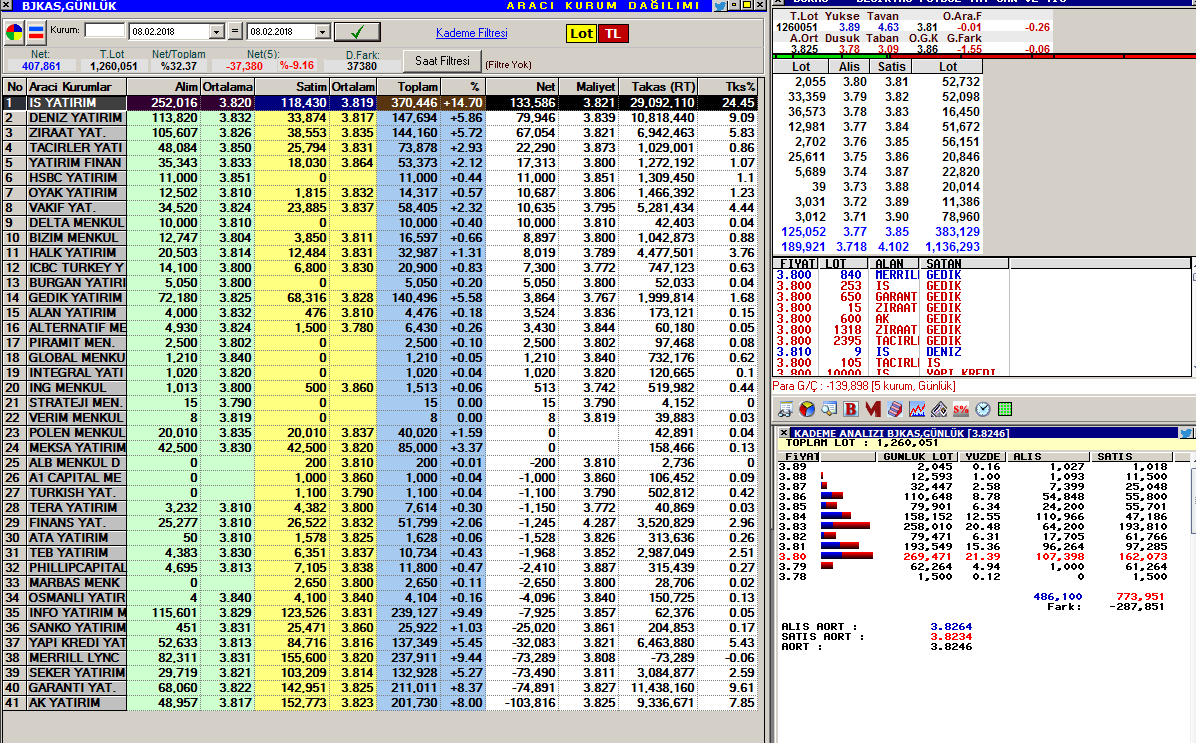Open the clock time icon
1196x743 pixels.
point(983,410)
